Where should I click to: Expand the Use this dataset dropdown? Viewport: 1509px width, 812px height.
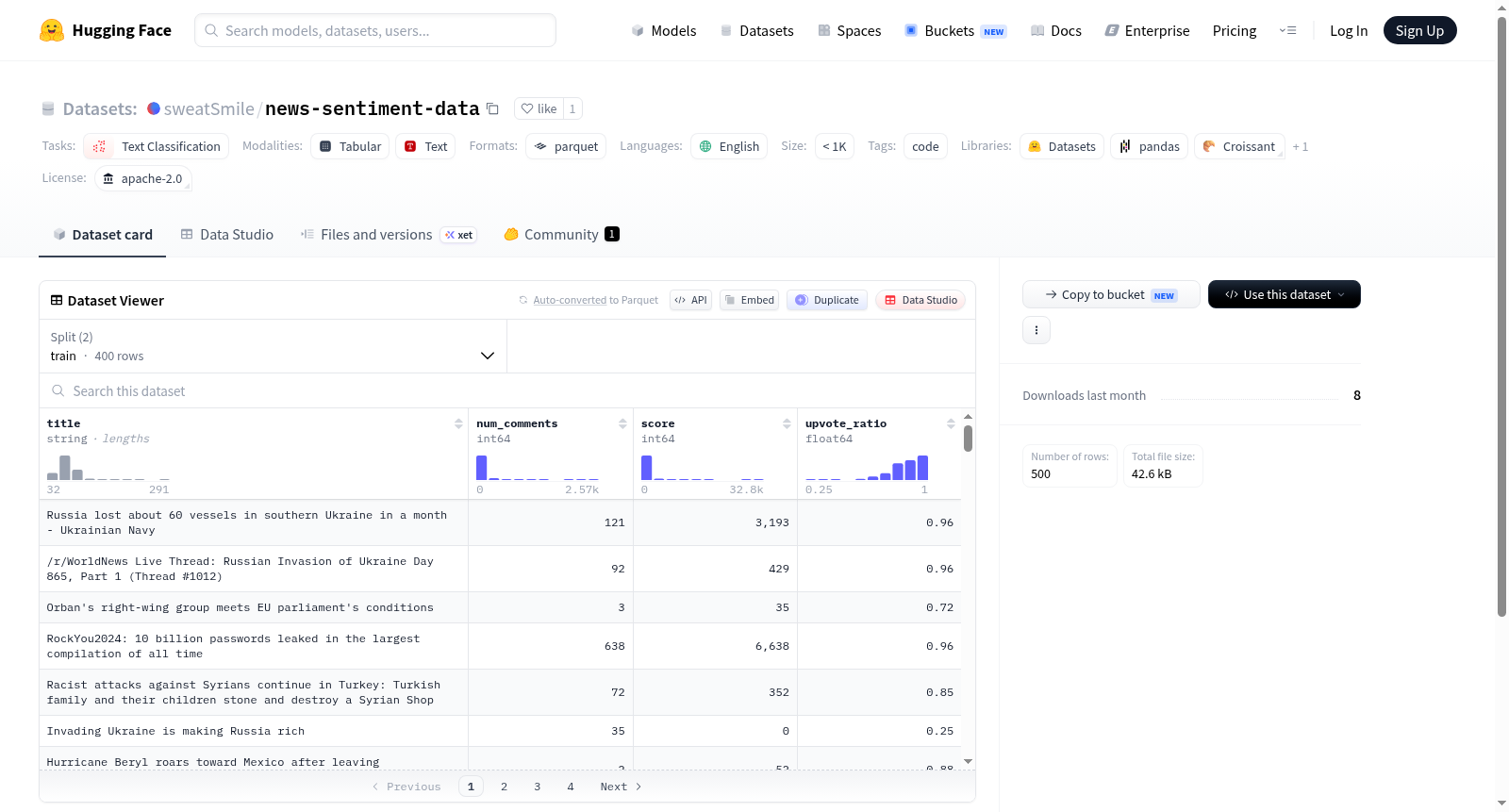click(1285, 294)
